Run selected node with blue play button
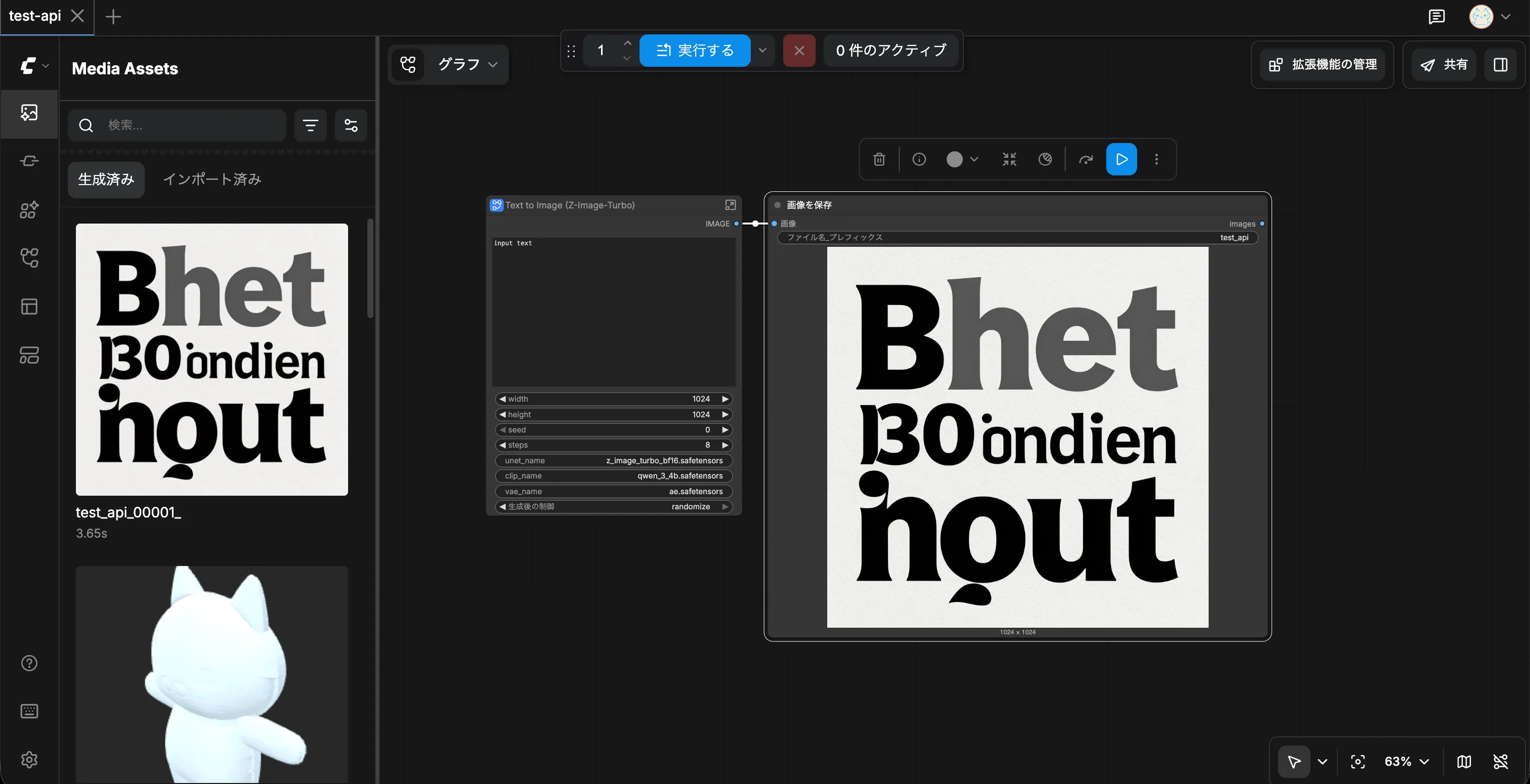The width and height of the screenshot is (1530, 784). 1121,159
